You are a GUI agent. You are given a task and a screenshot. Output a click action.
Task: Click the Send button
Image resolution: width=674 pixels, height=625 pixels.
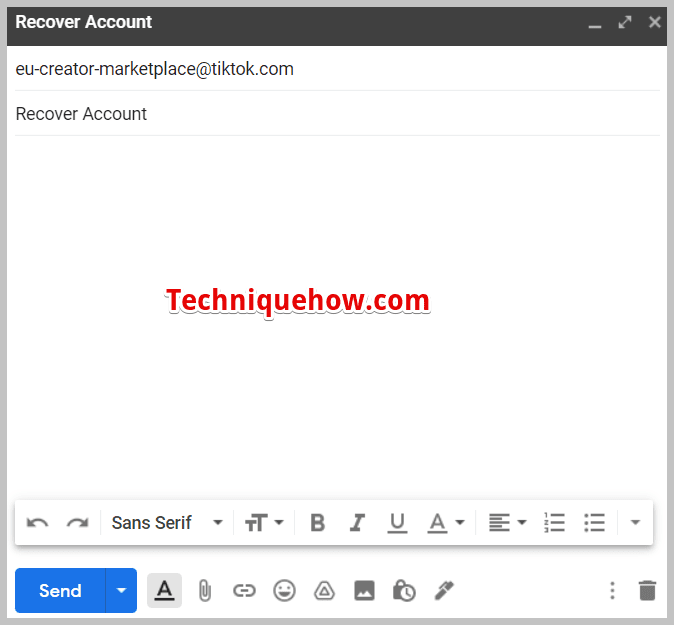pyautogui.click(x=60, y=591)
